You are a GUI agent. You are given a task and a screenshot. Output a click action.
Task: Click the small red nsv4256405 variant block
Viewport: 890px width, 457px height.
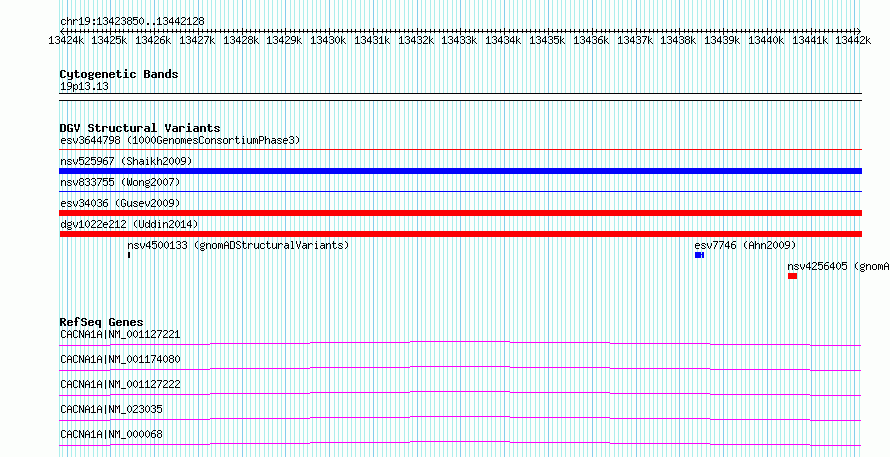pyautogui.click(x=792, y=276)
